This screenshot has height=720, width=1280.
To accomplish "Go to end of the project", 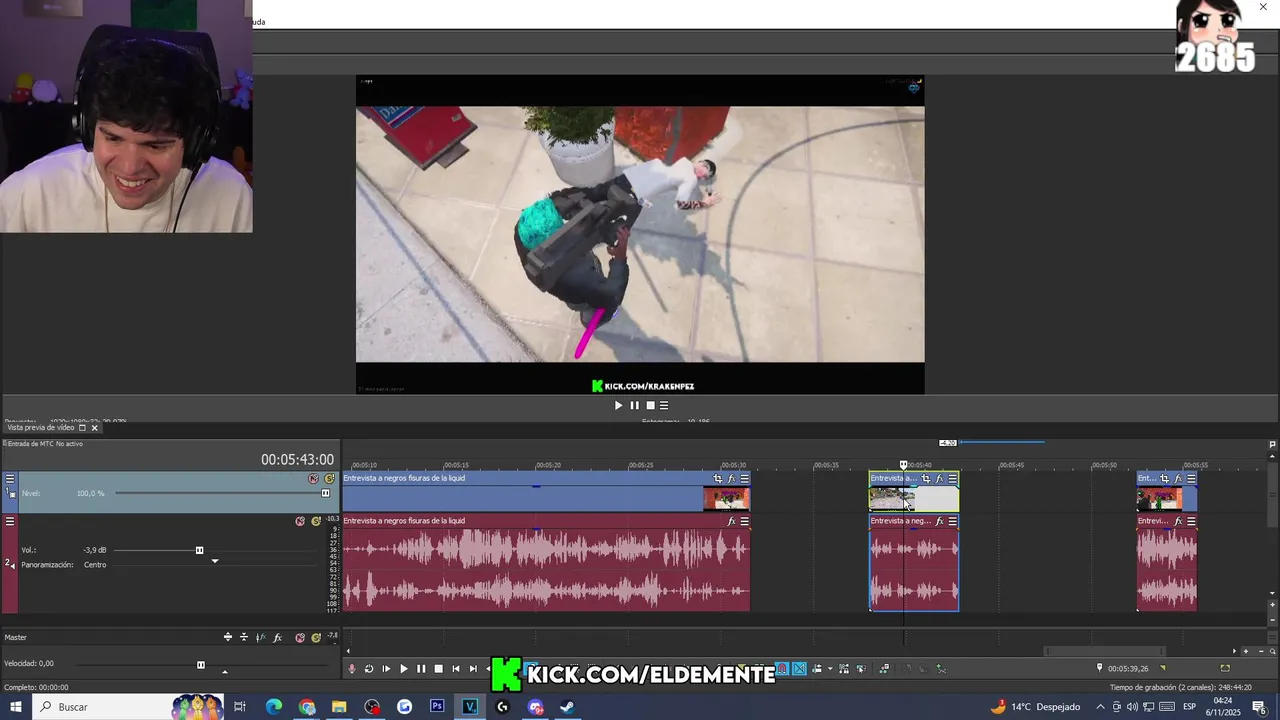I will pyautogui.click(x=473, y=669).
